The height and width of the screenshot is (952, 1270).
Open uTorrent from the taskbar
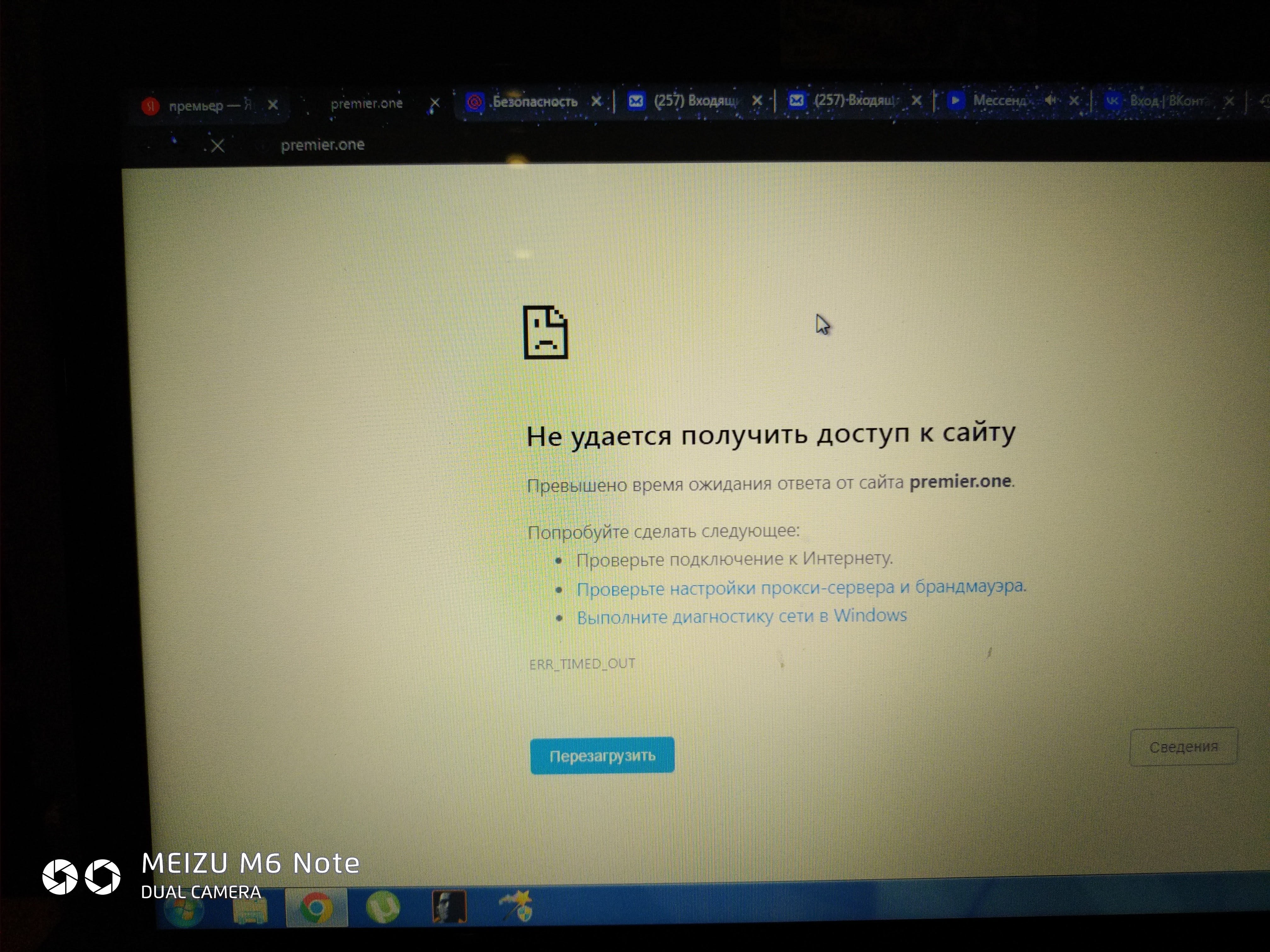pos(383,907)
